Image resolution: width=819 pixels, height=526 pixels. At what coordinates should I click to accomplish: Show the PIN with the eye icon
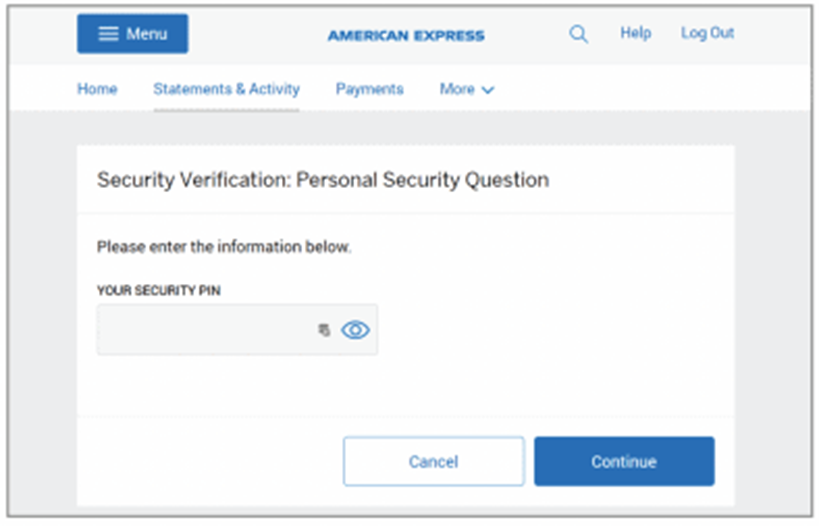point(355,330)
